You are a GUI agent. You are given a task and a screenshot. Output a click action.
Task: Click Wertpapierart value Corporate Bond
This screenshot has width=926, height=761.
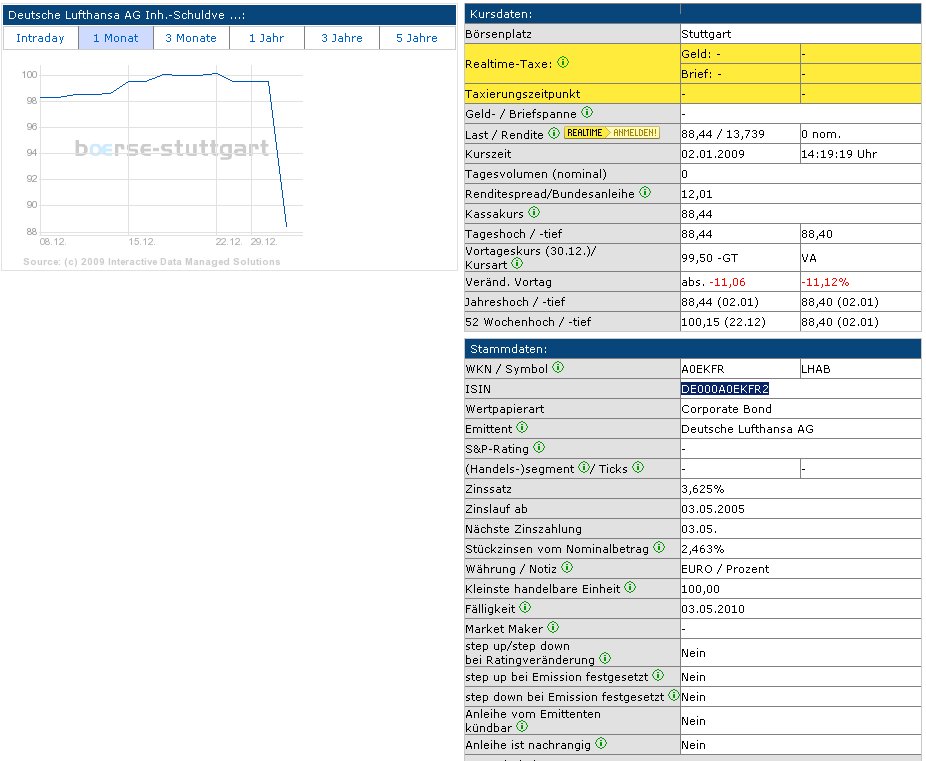726,409
